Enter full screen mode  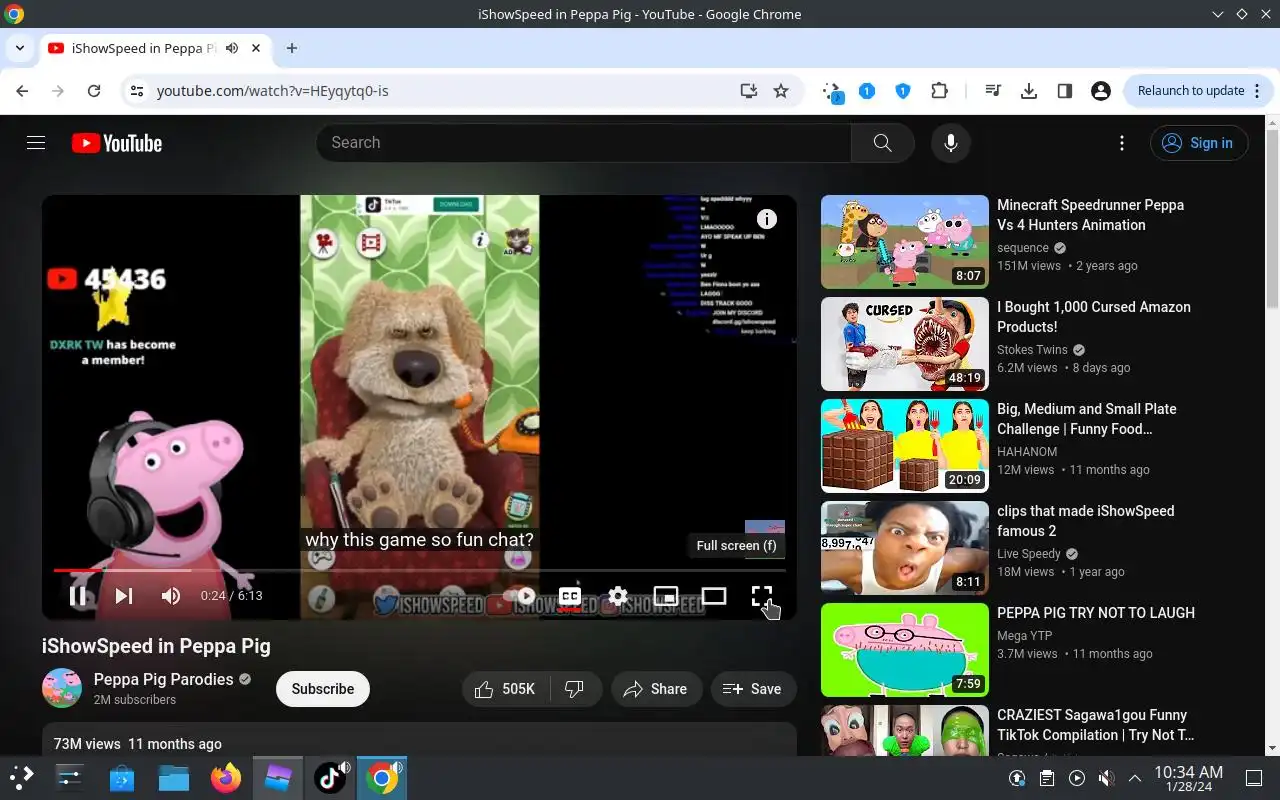762,596
